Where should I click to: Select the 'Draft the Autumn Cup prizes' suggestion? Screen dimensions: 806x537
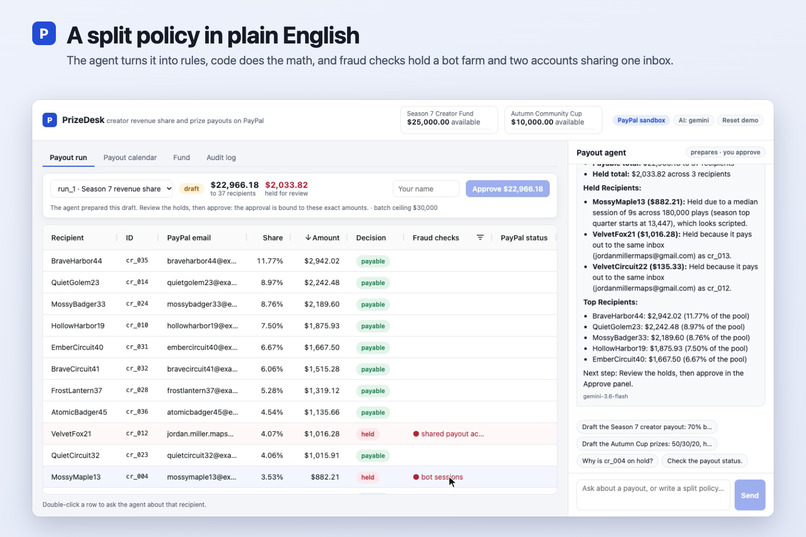pos(647,443)
